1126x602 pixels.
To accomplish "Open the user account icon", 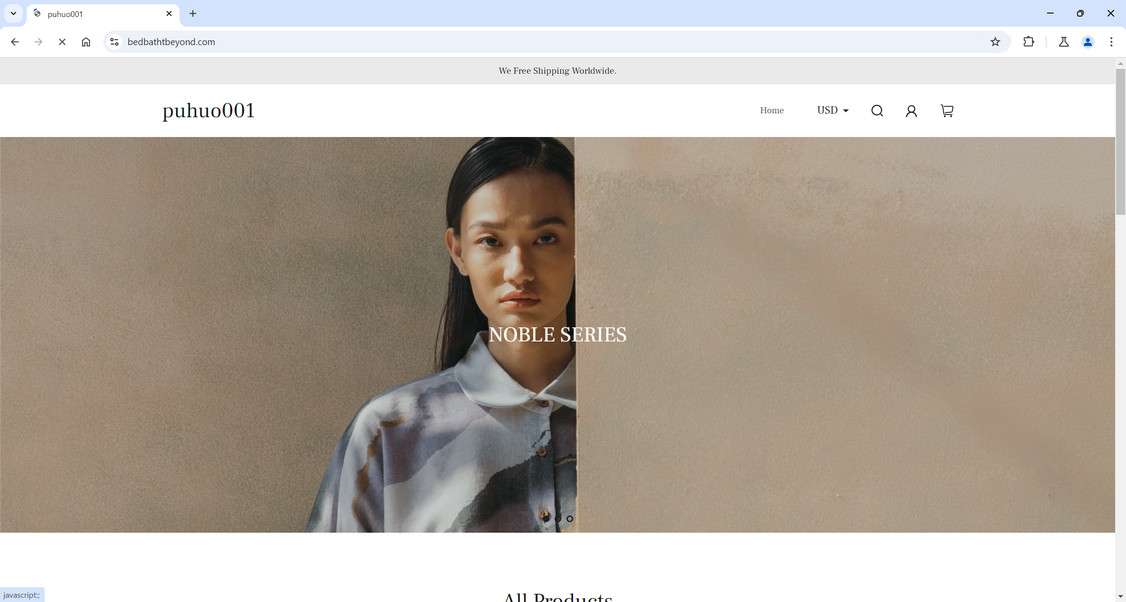I will point(911,111).
